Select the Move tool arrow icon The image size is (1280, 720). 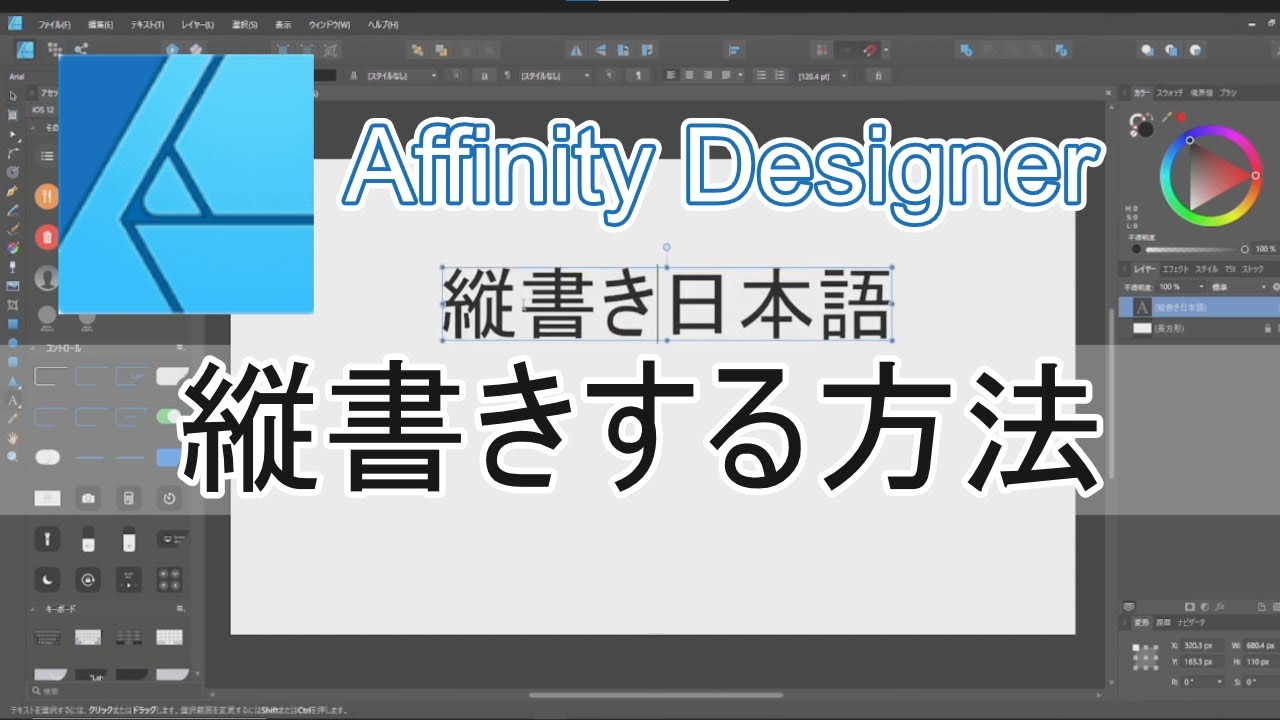click(x=13, y=96)
